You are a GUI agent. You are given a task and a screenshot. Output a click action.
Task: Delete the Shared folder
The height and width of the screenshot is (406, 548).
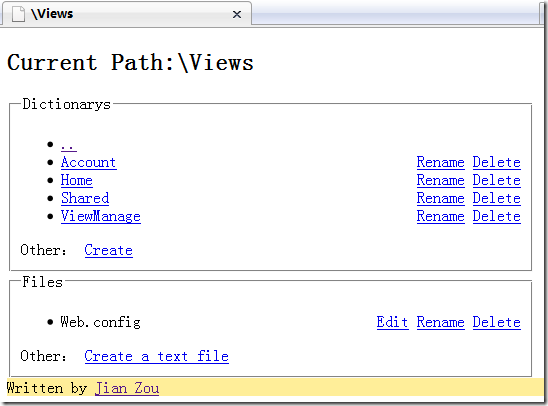coord(497,198)
